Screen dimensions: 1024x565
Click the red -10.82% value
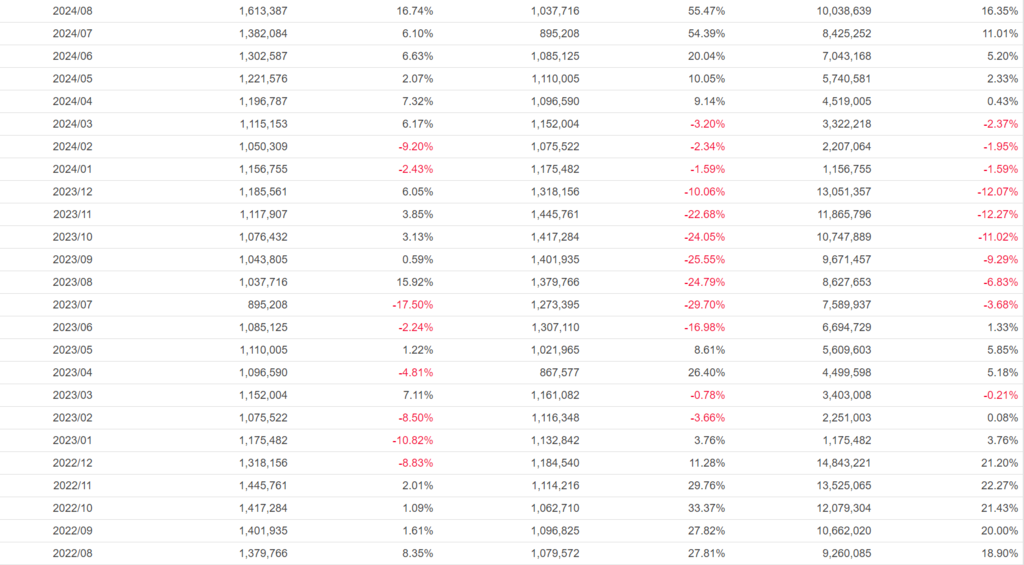[411, 440]
